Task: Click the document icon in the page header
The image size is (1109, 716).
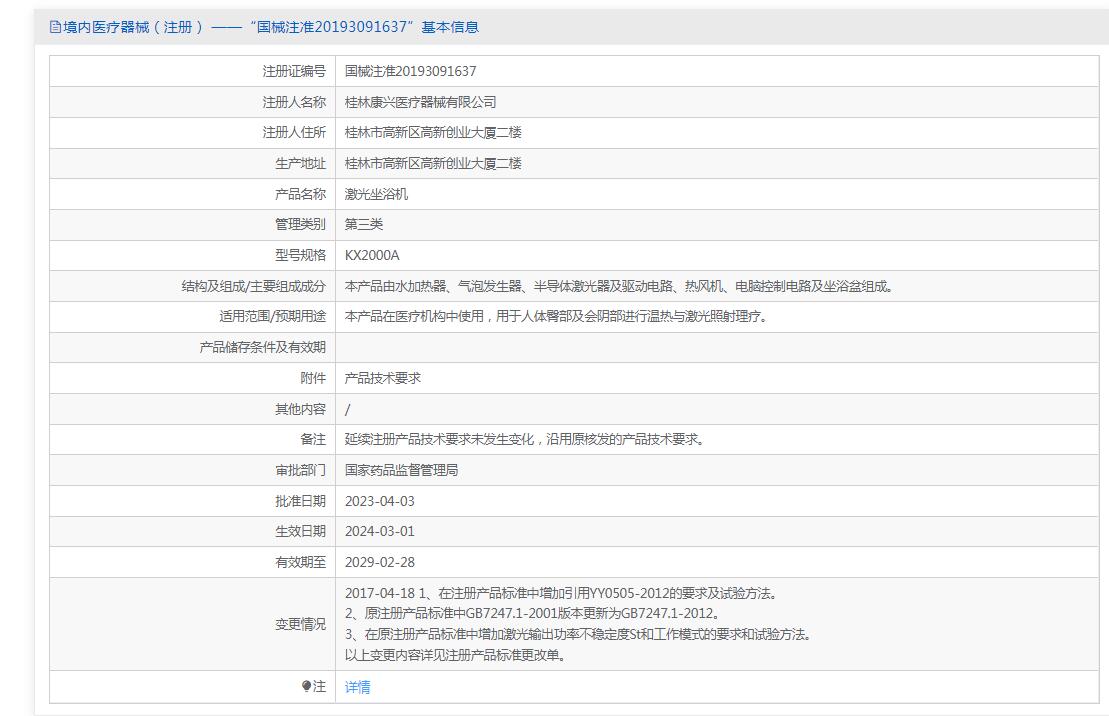Action: [x=55, y=27]
